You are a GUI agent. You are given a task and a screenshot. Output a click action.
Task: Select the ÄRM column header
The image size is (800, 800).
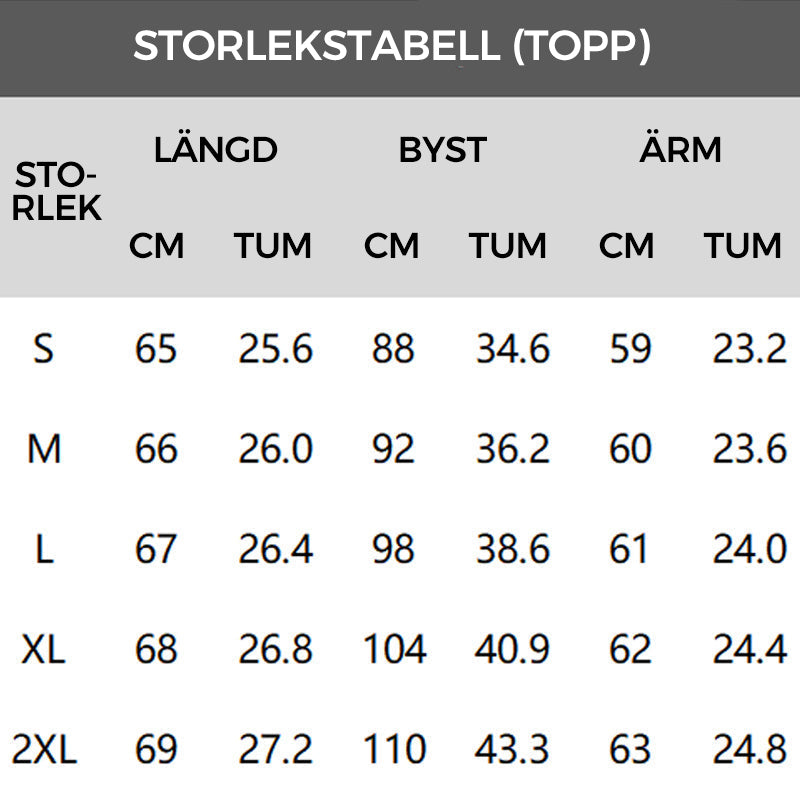tap(680, 150)
